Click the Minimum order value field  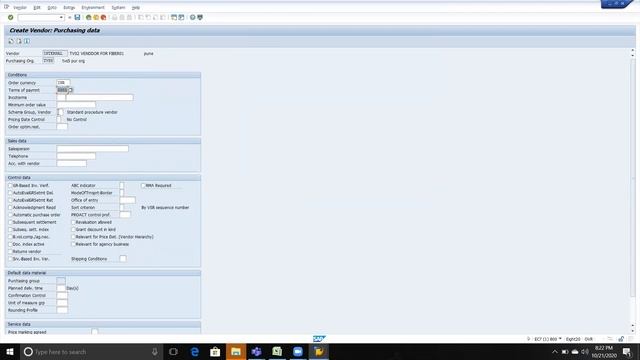tap(76, 104)
